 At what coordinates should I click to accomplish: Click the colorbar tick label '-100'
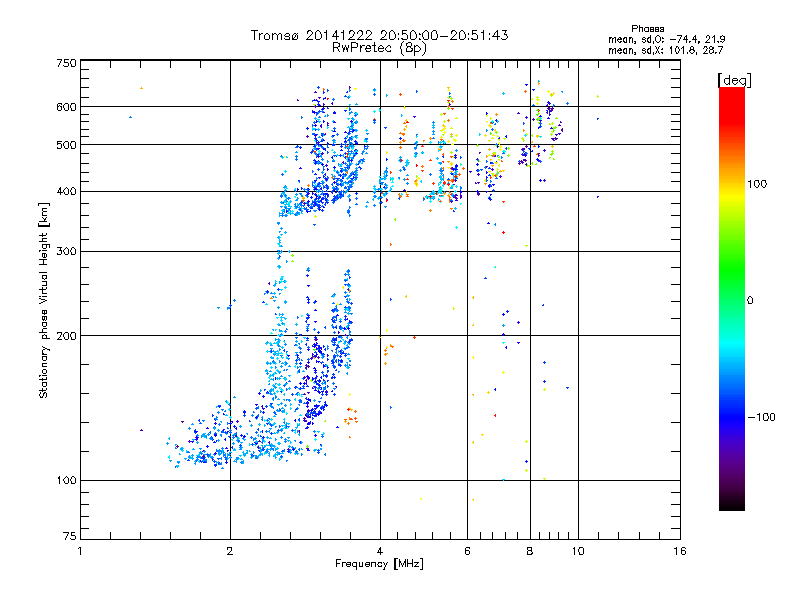761,417
